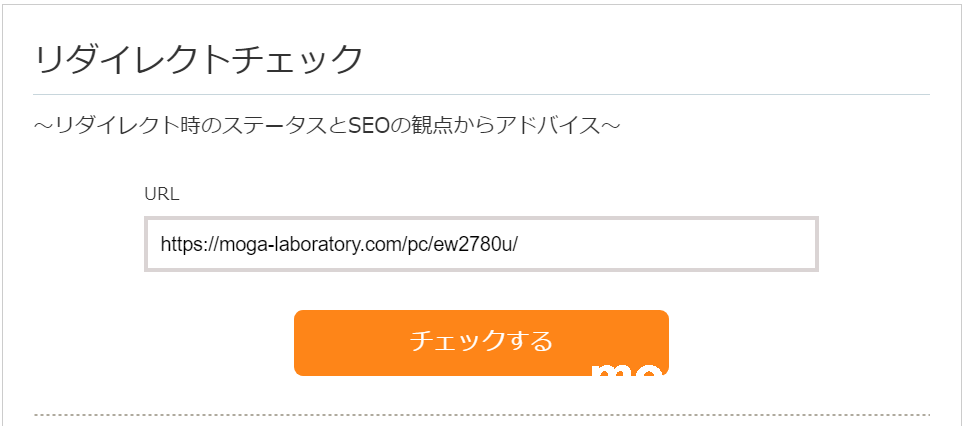
Task: Click the subtitle line about SEO advice
Action: 327,127
